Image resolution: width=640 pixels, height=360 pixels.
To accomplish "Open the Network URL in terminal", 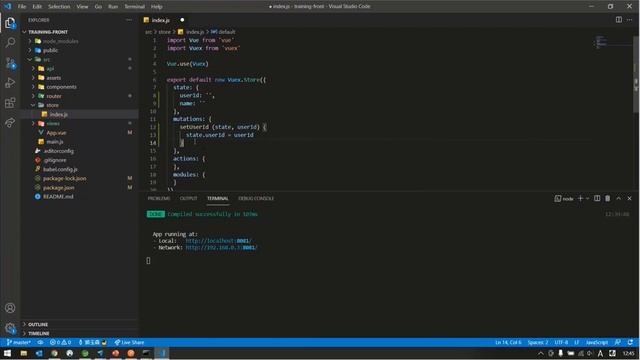I will [222, 247].
